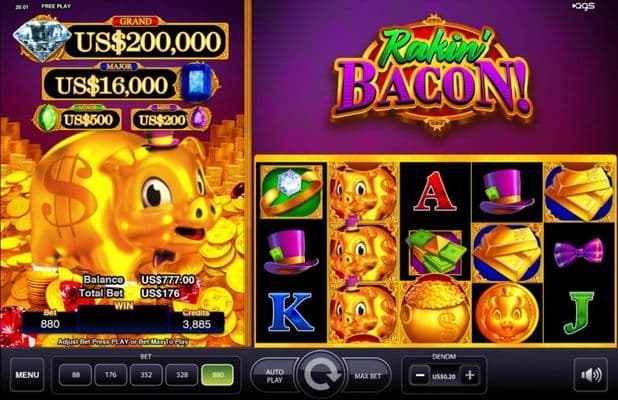Click the green emerald gem icon
This screenshot has width=618, height=400.
pyautogui.click(x=47, y=117)
